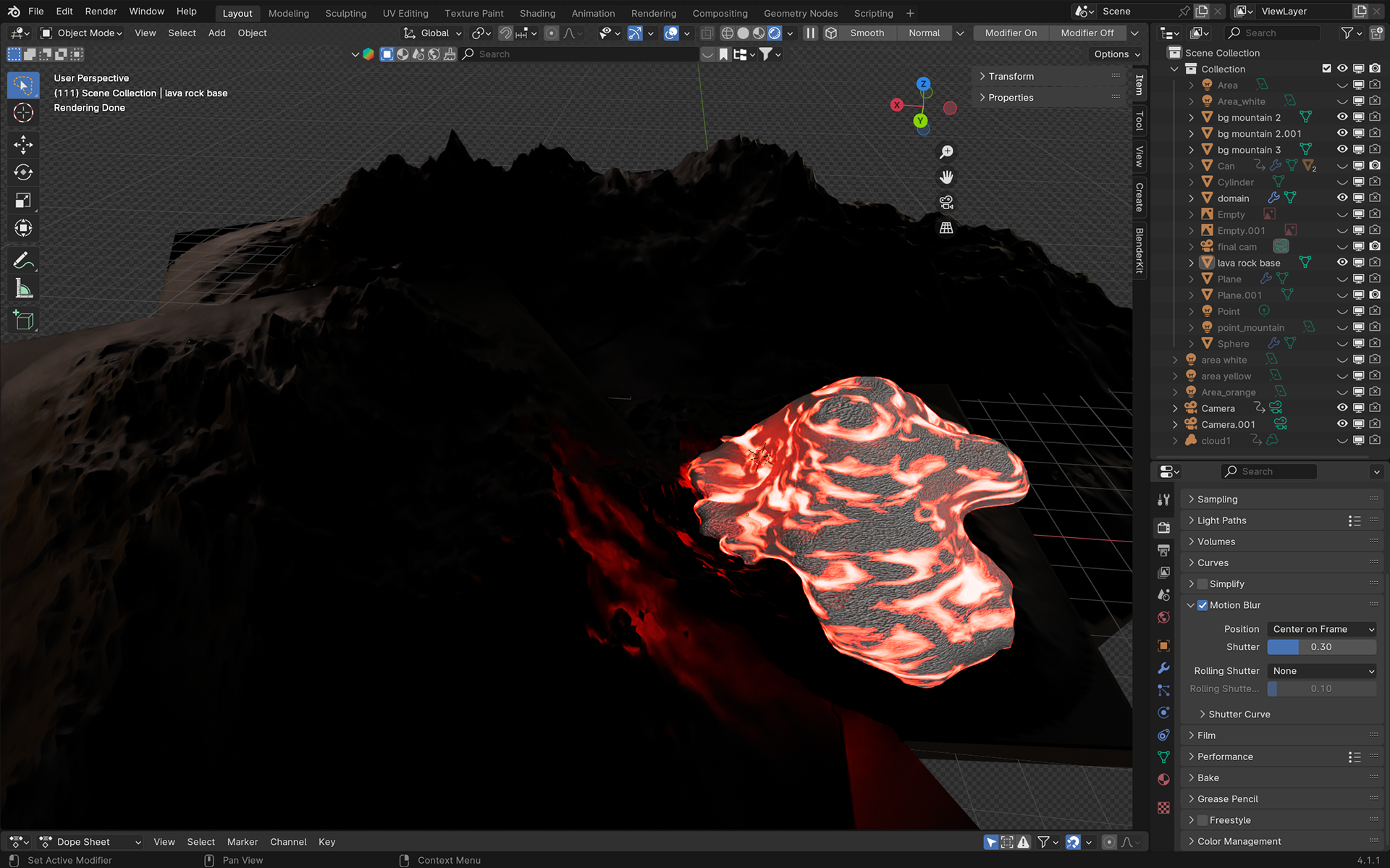Open the Render menu

(101, 12)
